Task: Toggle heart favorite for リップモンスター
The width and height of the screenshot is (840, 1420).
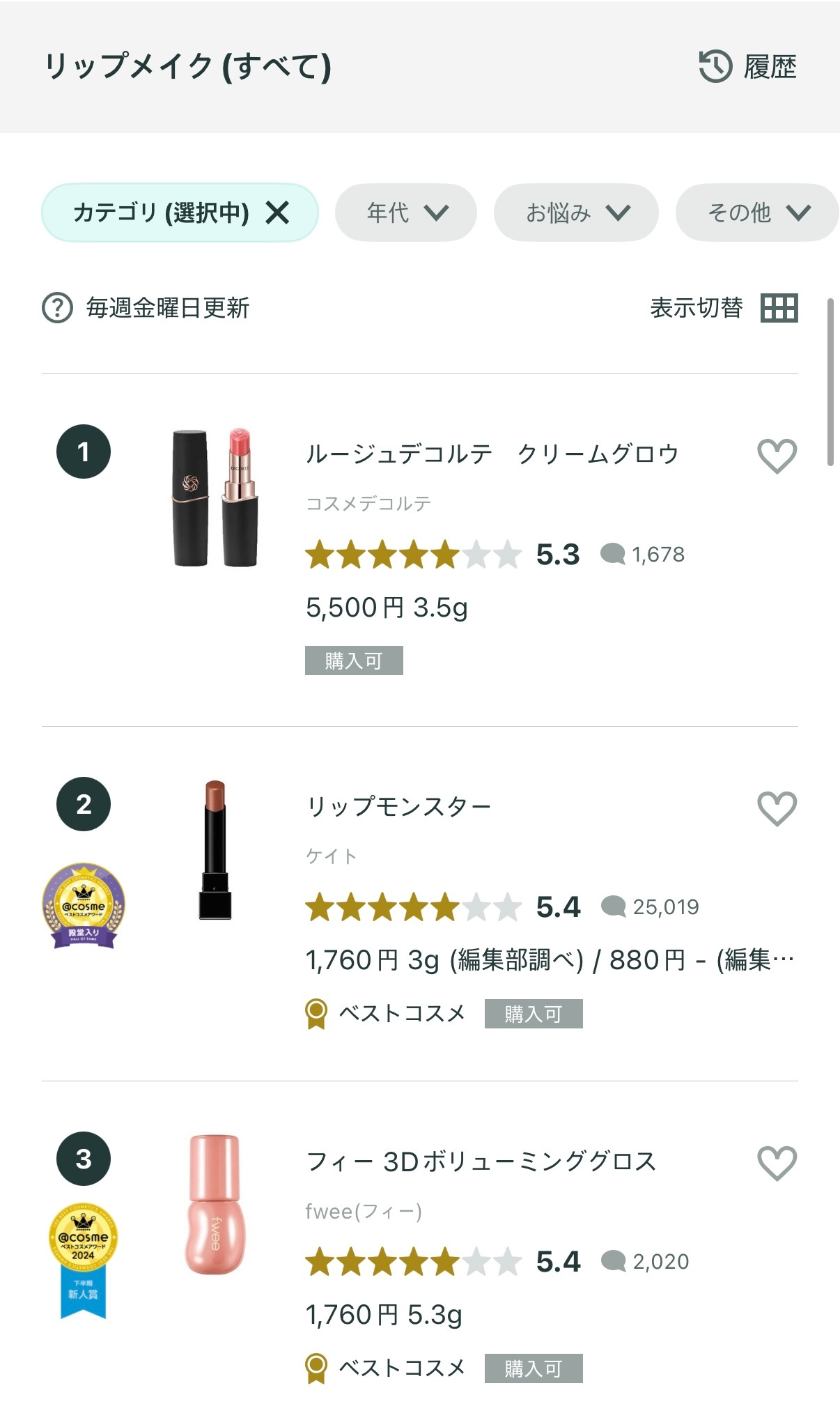Action: 777,809
